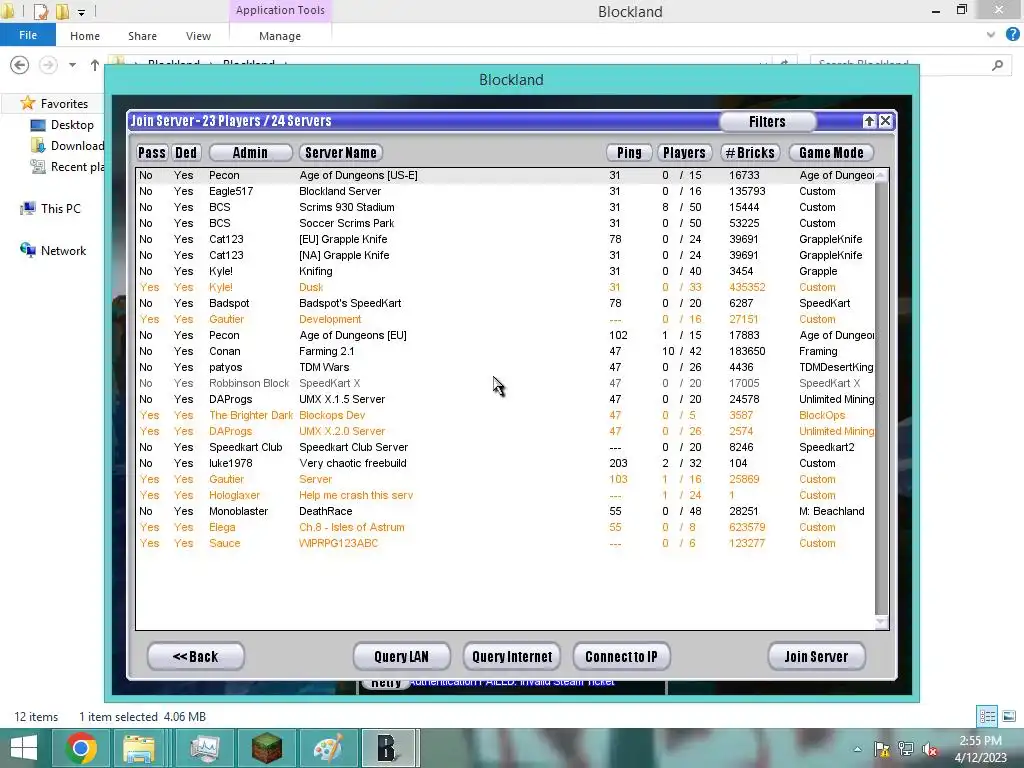
Task: Sort by the Players column header
Action: [684, 153]
